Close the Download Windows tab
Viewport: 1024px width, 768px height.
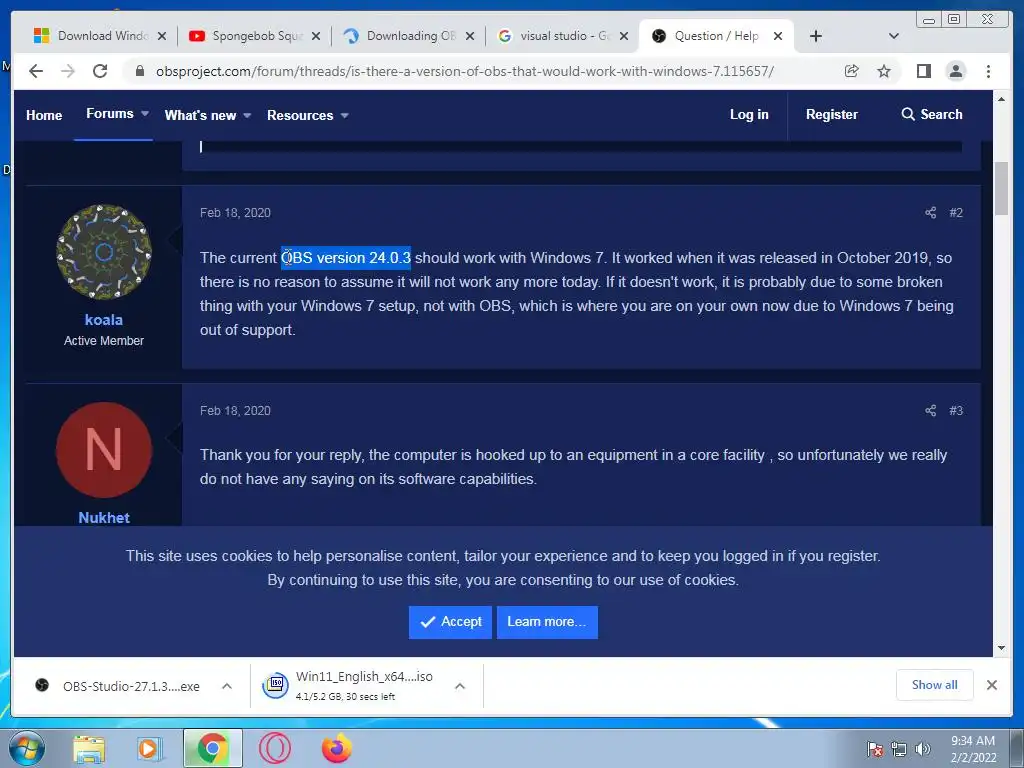point(162,36)
